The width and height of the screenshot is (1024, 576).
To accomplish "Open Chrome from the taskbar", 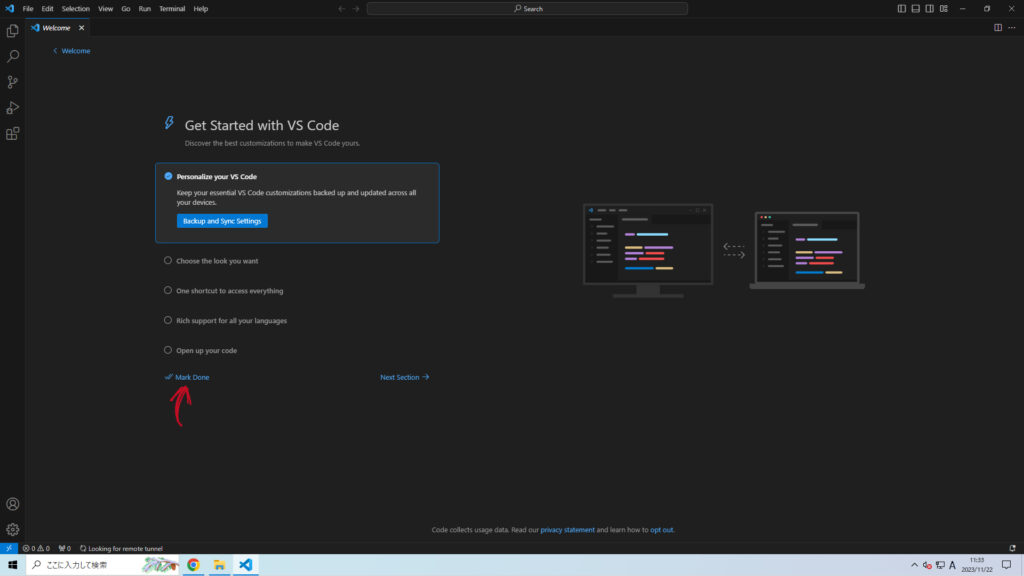I will [x=193, y=565].
